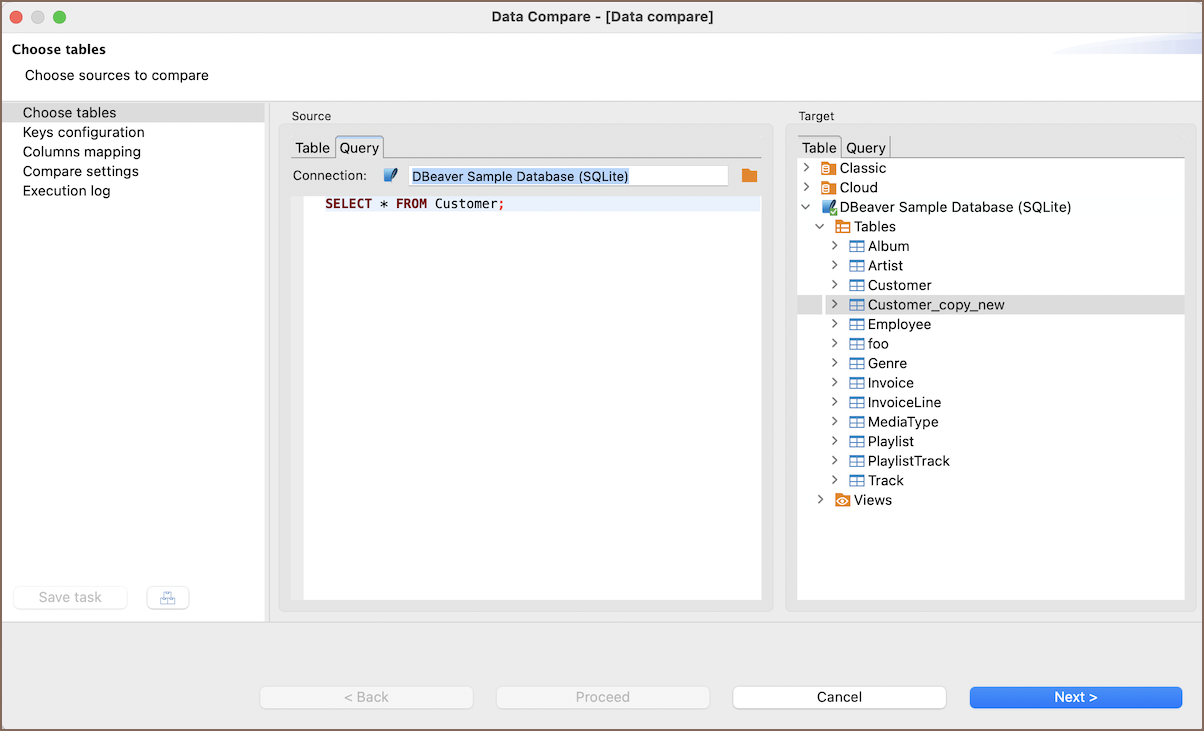The height and width of the screenshot is (731, 1204).
Task: Click the Connection name field
Action: pos(567,176)
